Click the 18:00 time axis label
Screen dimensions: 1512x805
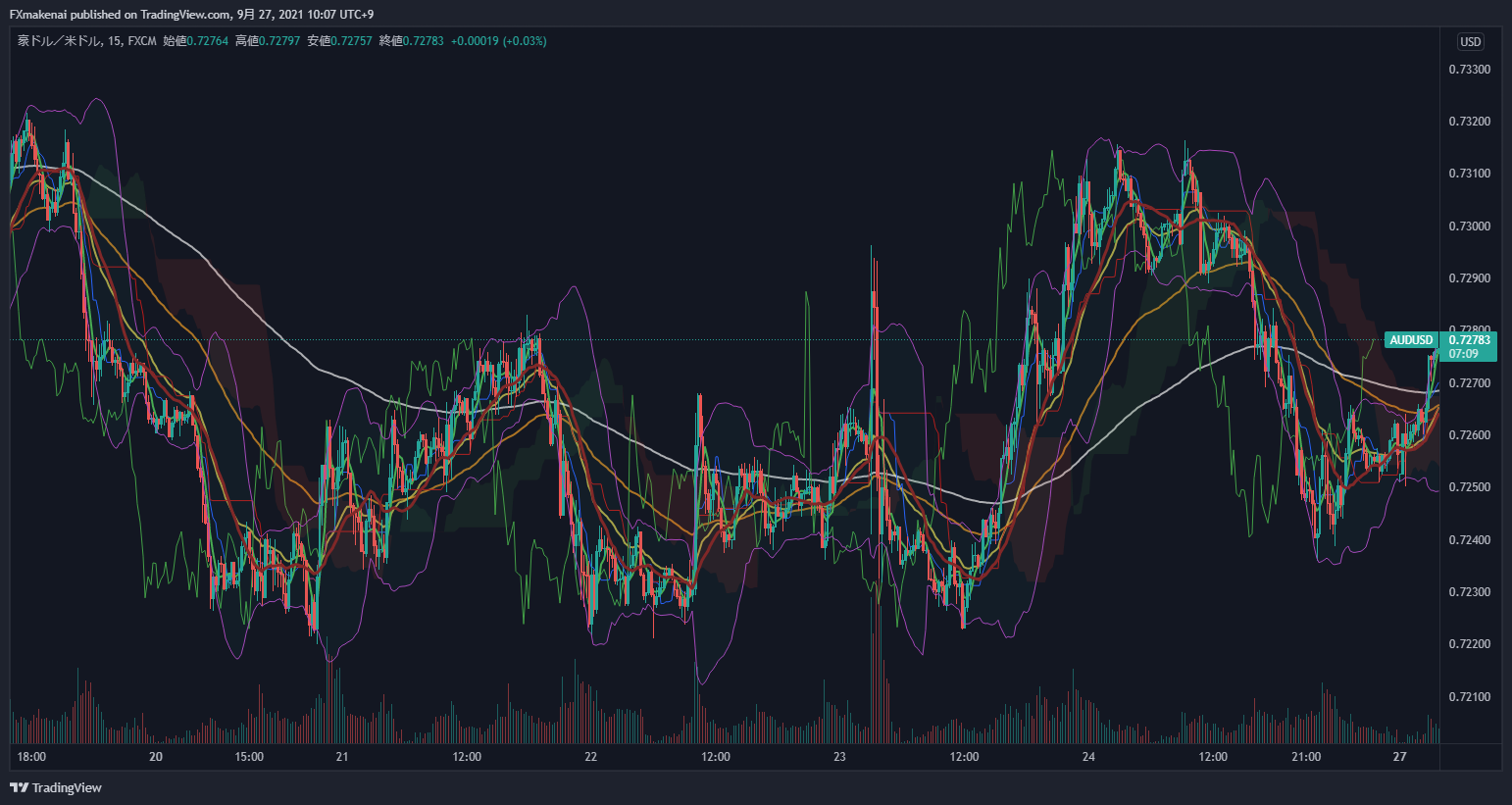pos(31,757)
